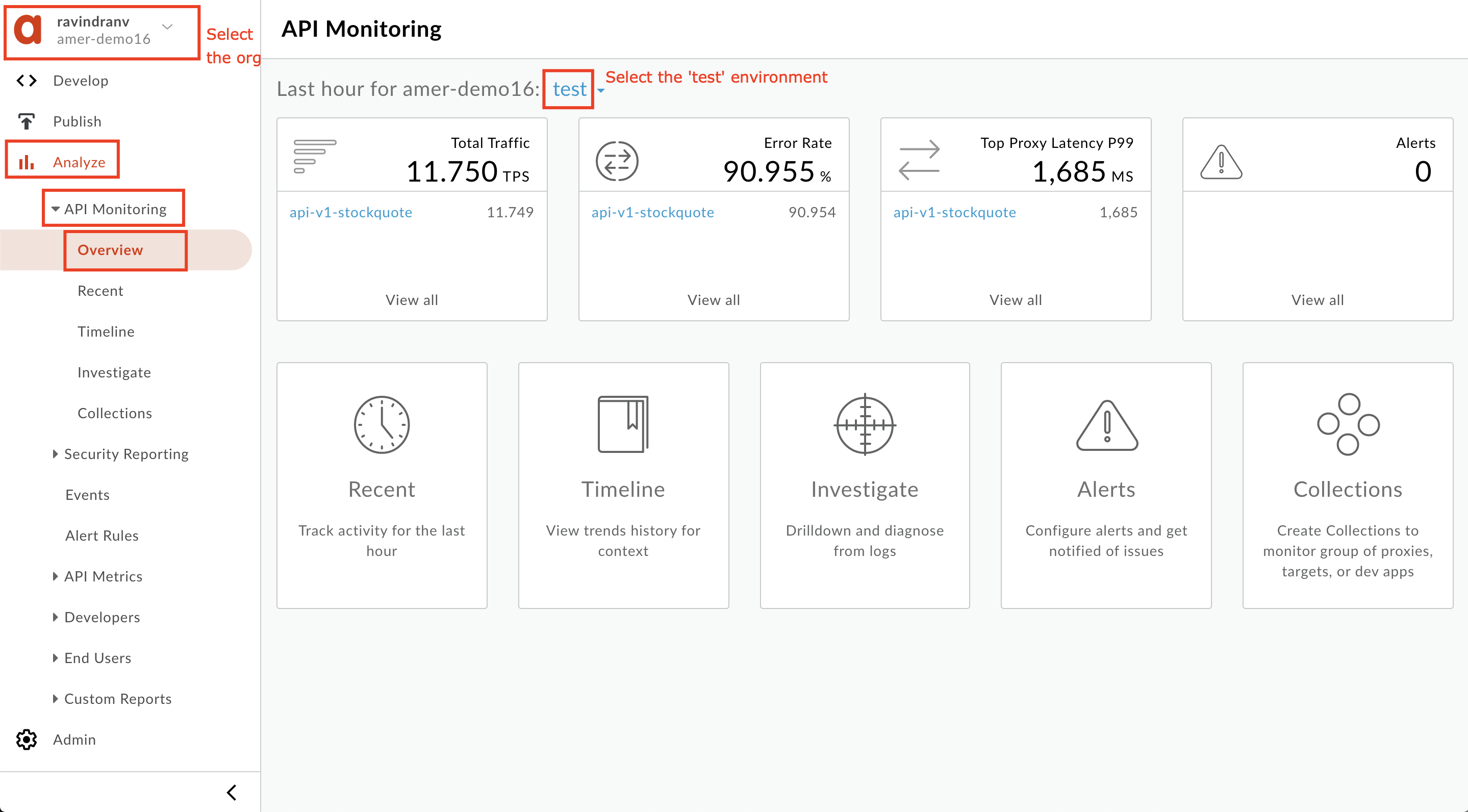Click the 90.954 error rate value
The height and width of the screenshot is (812, 1468).
click(812, 213)
